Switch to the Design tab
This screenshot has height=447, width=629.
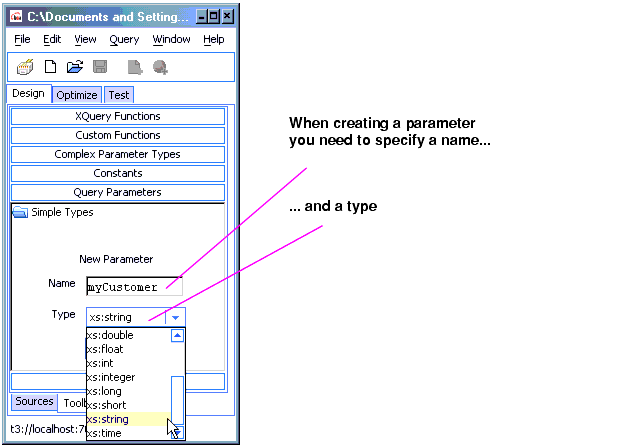pos(28,93)
